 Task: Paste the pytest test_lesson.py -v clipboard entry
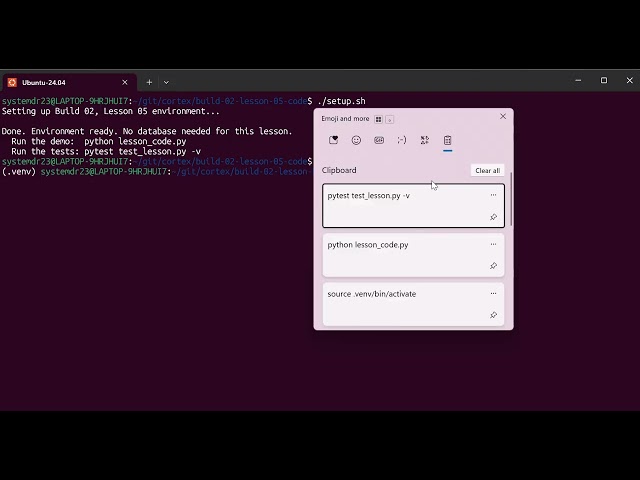coord(413,206)
